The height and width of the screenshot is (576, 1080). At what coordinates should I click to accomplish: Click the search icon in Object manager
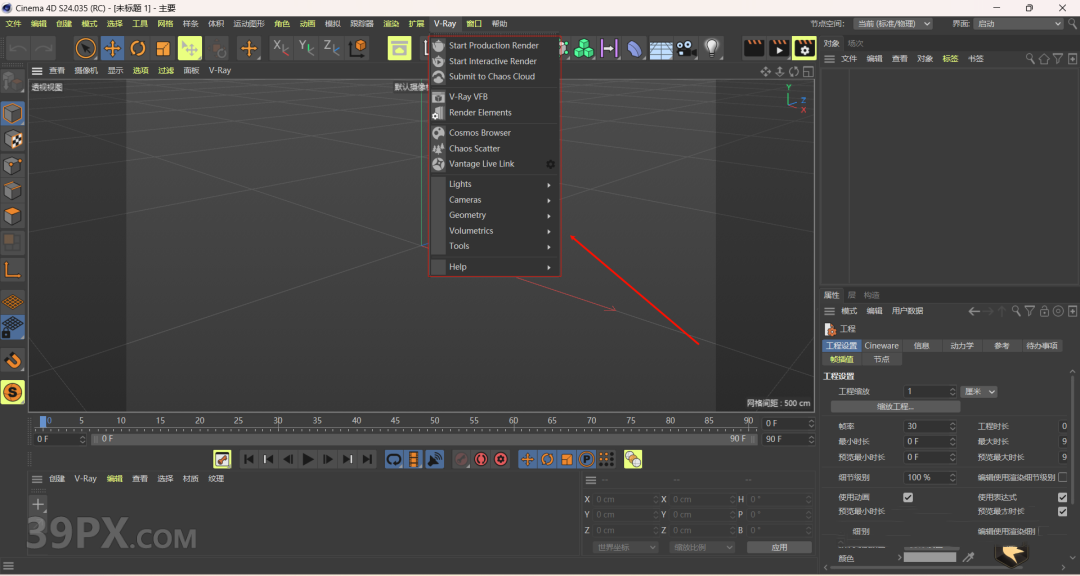click(x=1030, y=59)
